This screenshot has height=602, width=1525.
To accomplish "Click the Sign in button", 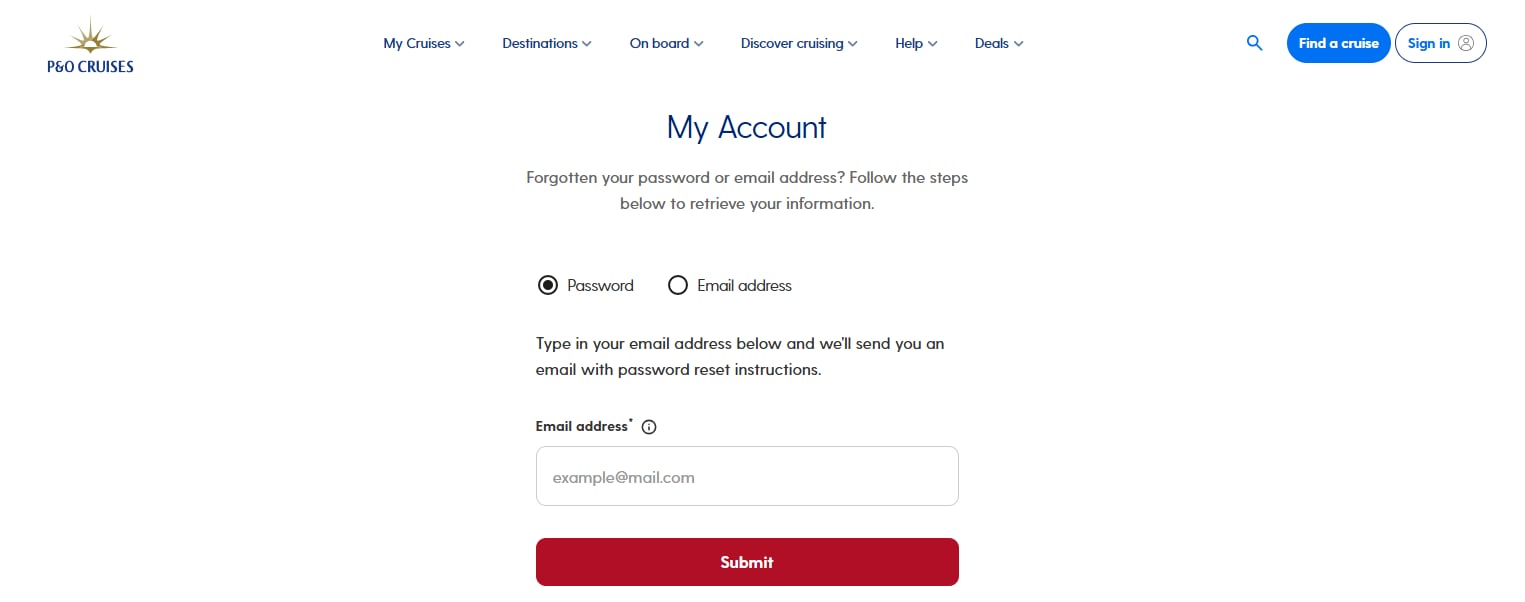I will pyautogui.click(x=1440, y=43).
